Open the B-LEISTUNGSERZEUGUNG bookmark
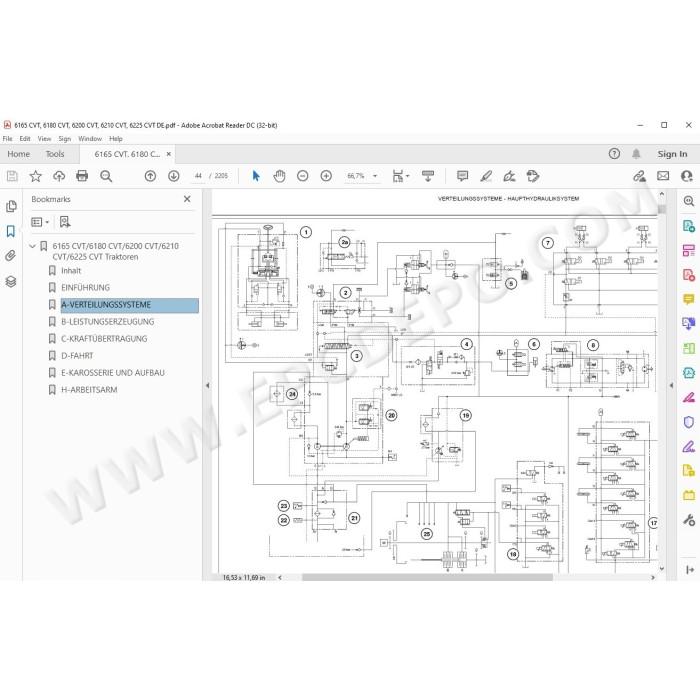700x700 pixels. 108,321
